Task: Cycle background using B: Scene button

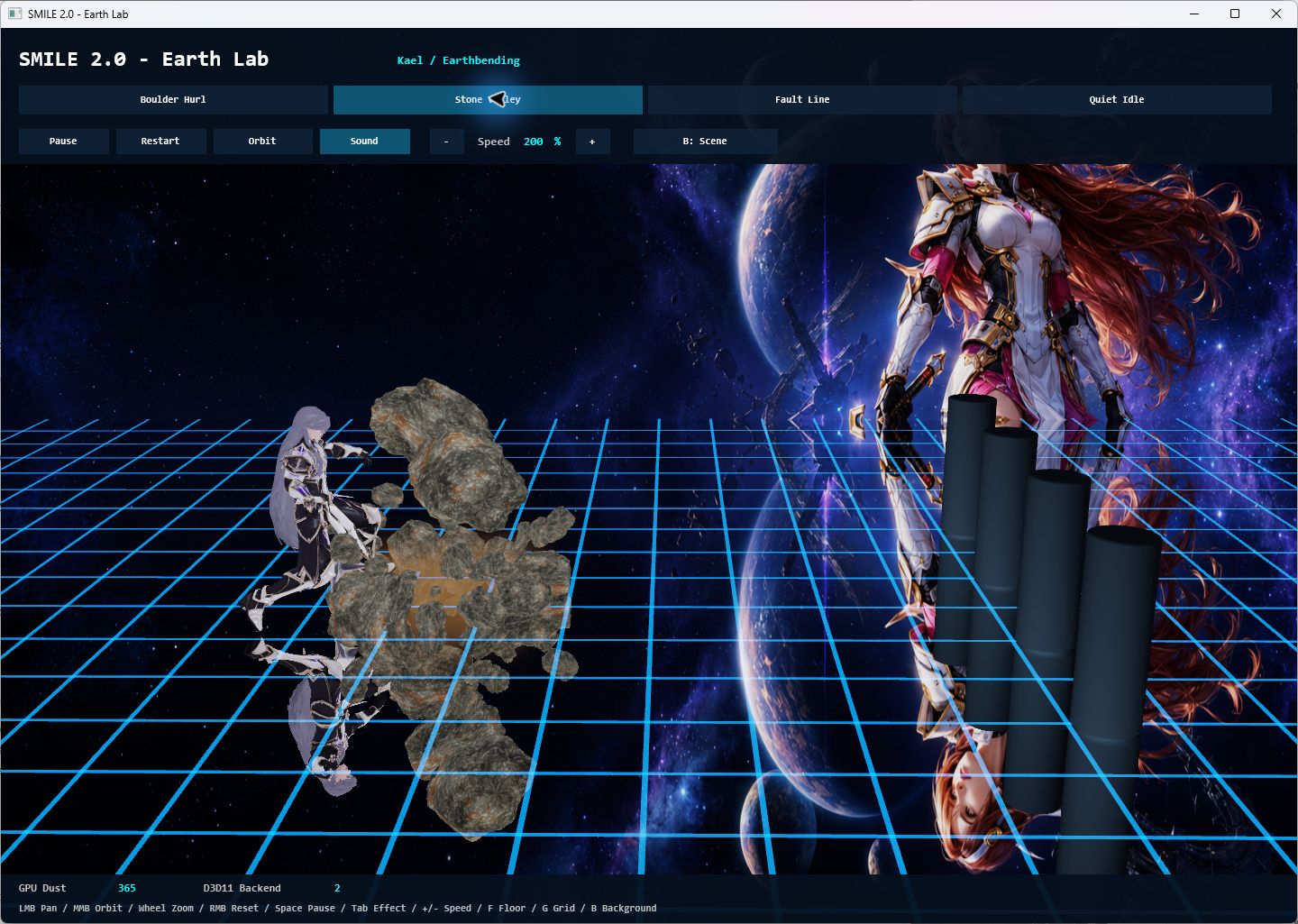Action: pyautogui.click(x=705, y=142)
